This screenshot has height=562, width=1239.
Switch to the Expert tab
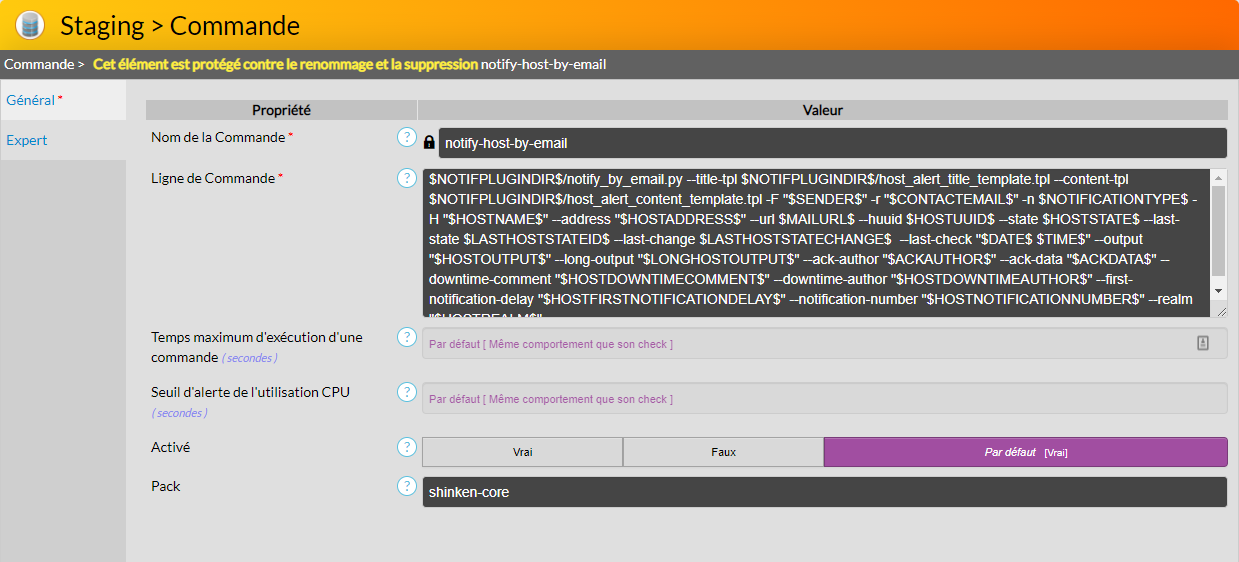click(x=63, y=140)
